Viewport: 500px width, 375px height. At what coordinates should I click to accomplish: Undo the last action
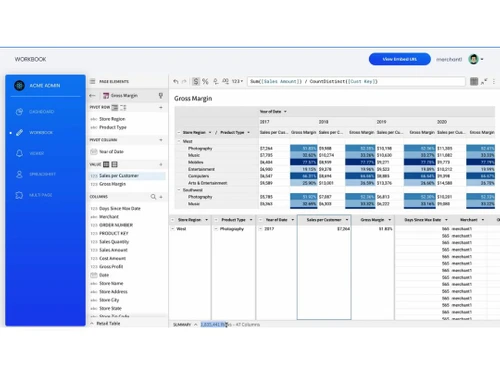pos(176,81)
